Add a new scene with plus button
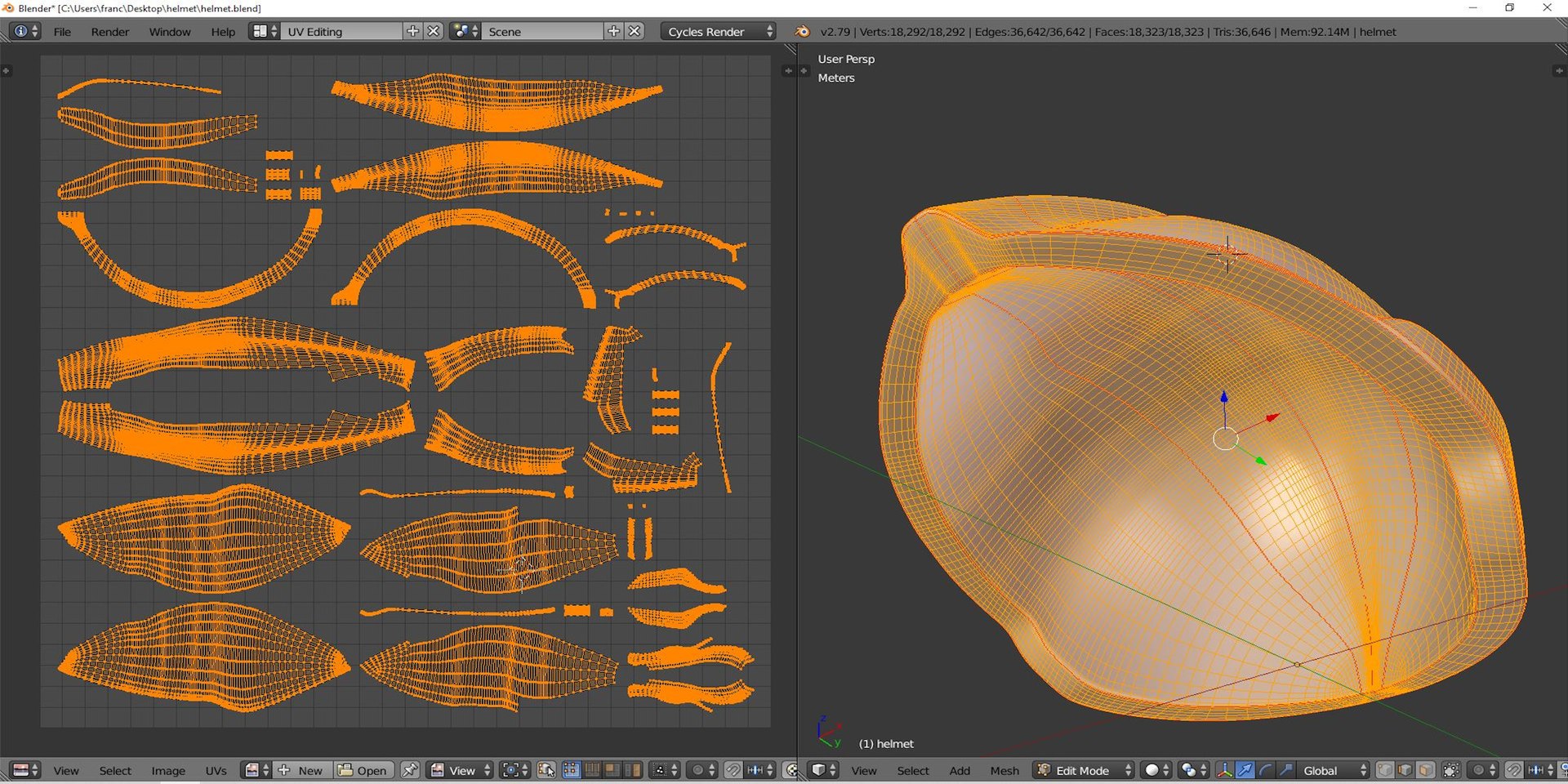Viewport: 1568px width, 784px height. [613, 31]
